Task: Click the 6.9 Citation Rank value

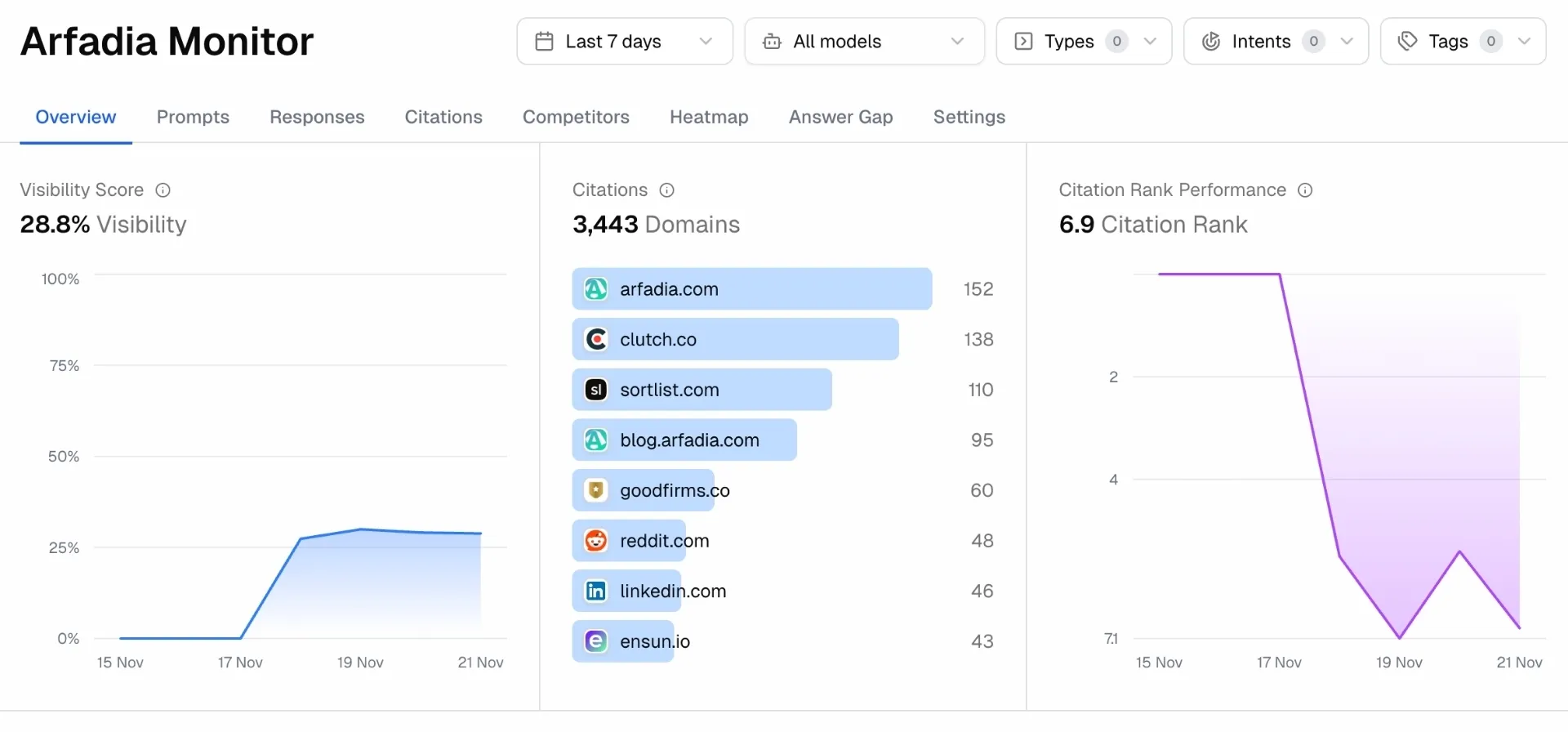Action: click(x=1153, y=225)
